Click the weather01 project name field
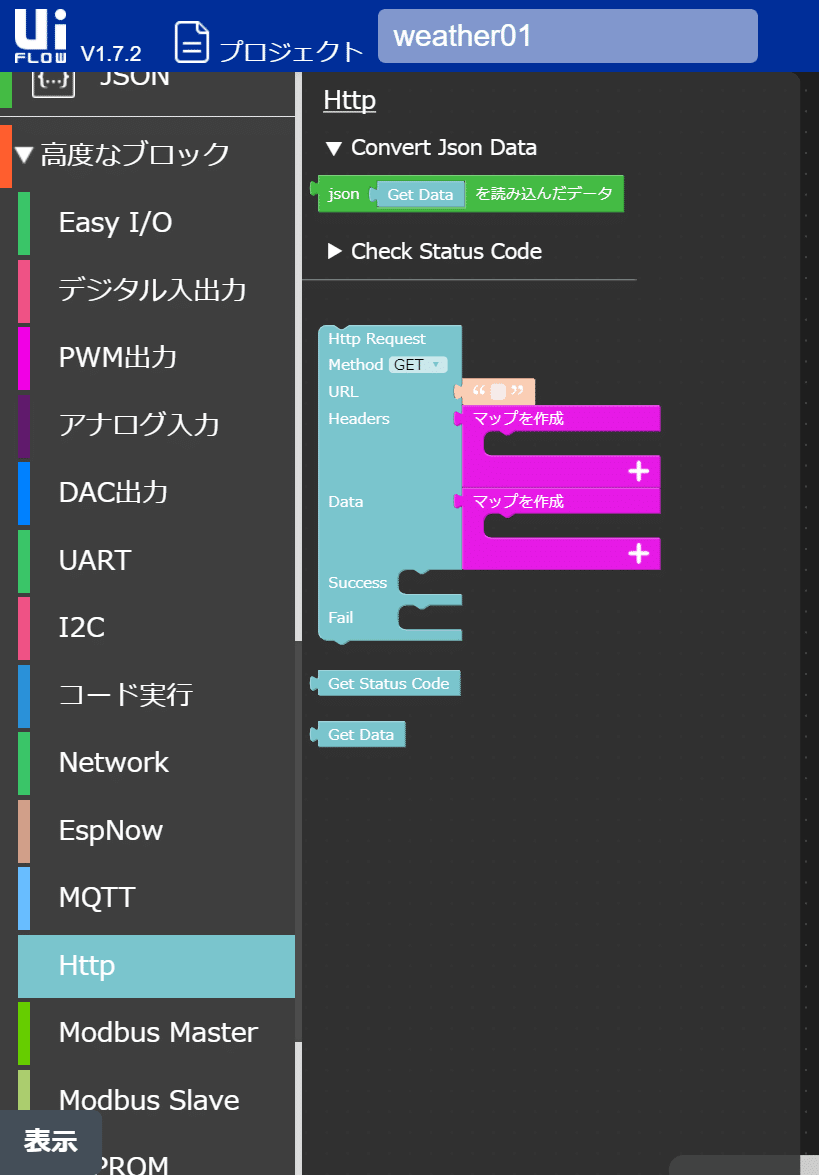The height and width of the screenshot is (1175, 819). pyautogui.click(x=567, y=36)
